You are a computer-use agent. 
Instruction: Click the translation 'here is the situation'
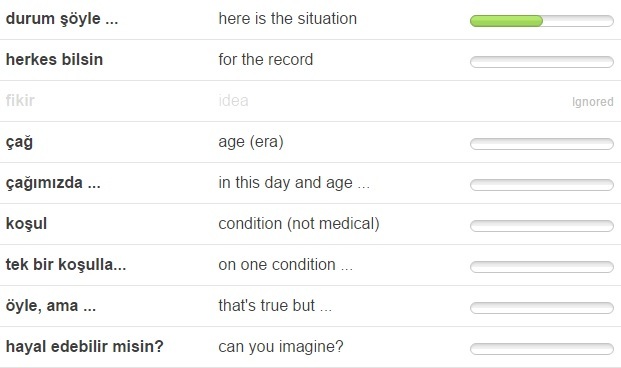pyautogui.click(x=288, y=19)
